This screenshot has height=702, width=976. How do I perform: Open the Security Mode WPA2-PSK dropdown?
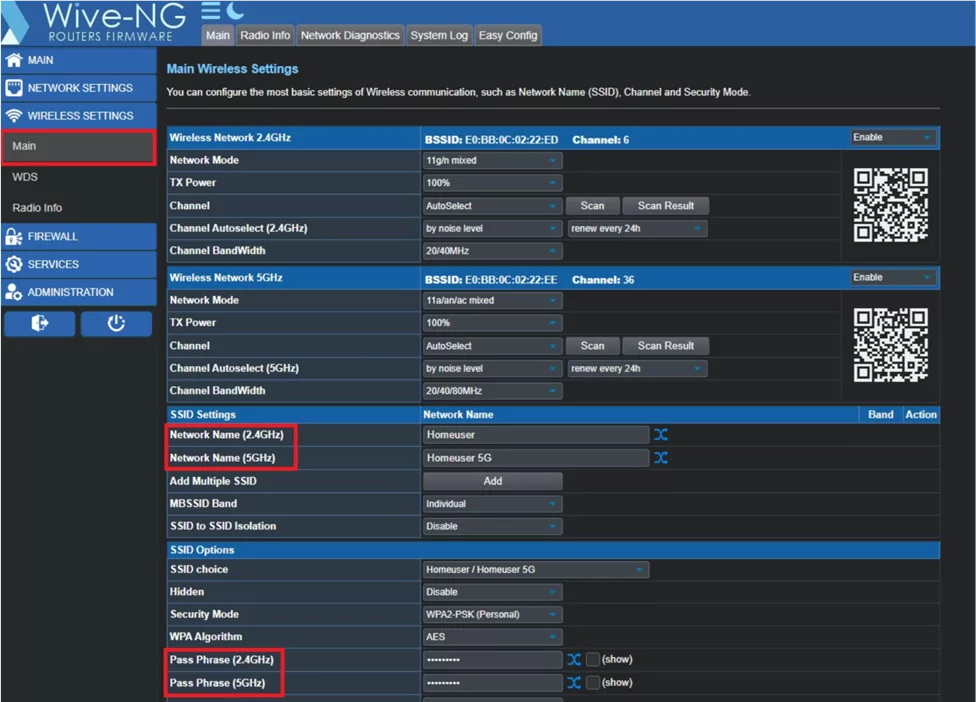(492, 615)
